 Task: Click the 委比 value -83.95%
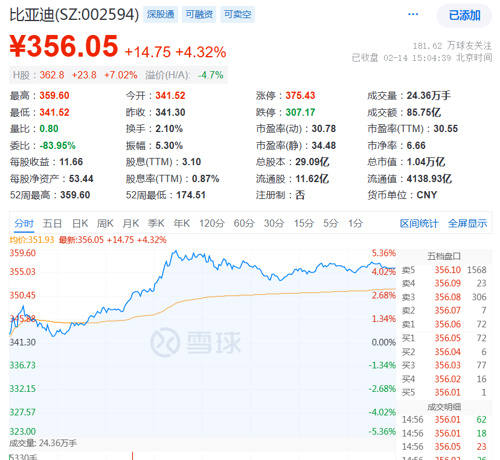pos(58,146)
